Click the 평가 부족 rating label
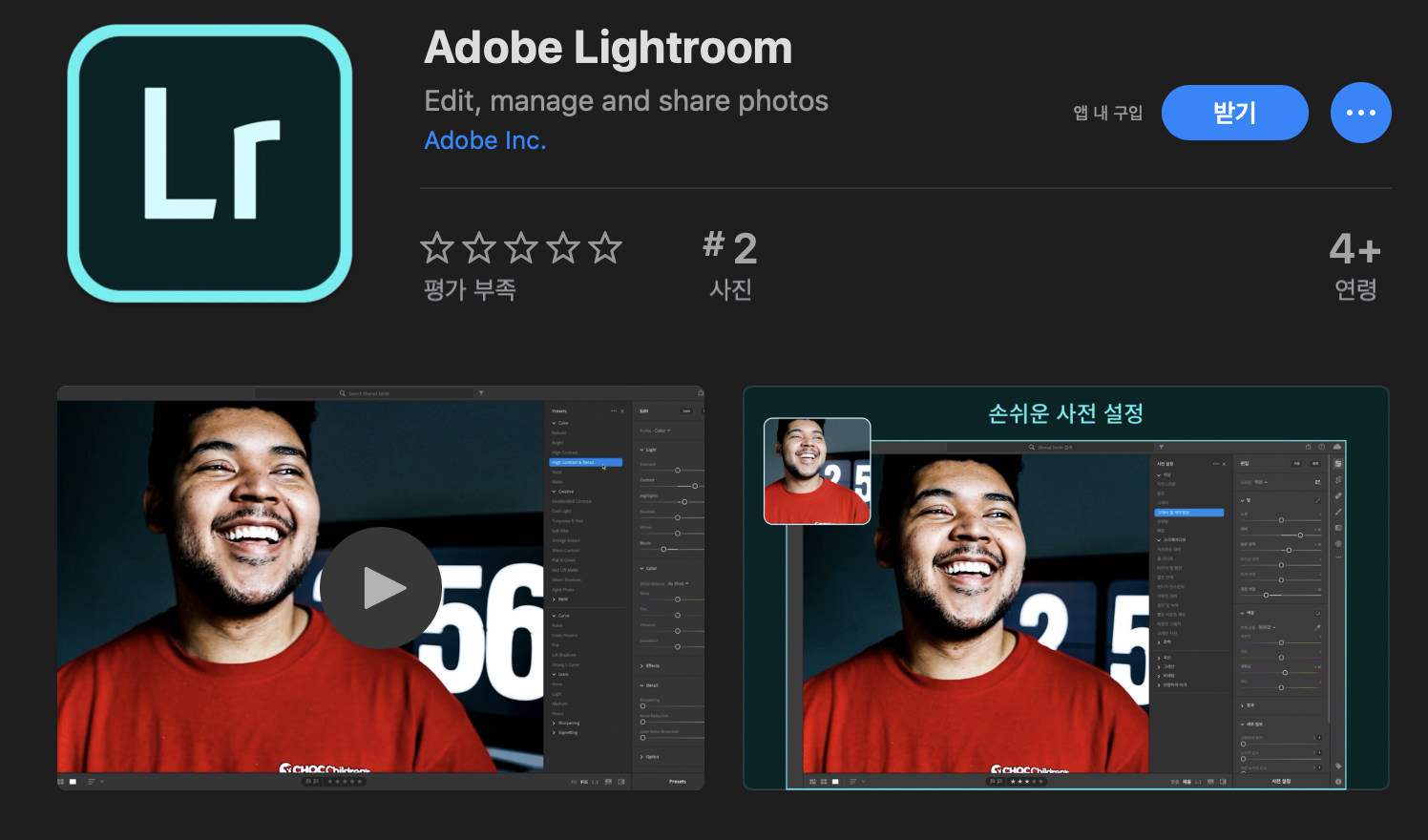1428x840 pixels. [x=470, y=289]
